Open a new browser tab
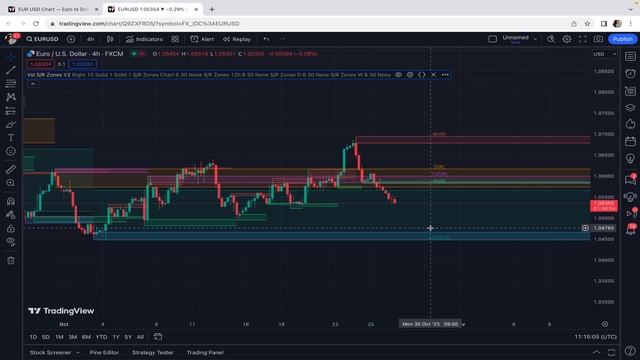Image resolution: width=640 pixels, height=360 pixels. click(212, 9)
